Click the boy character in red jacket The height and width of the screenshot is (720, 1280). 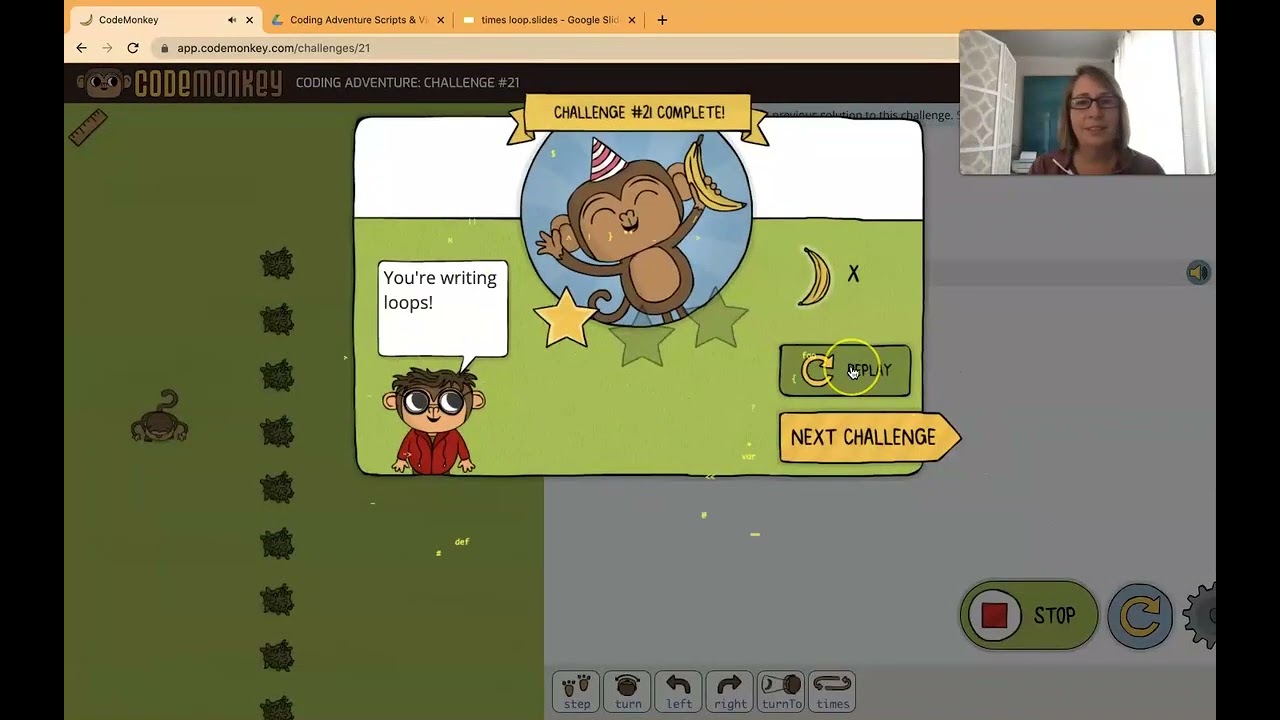434,420
